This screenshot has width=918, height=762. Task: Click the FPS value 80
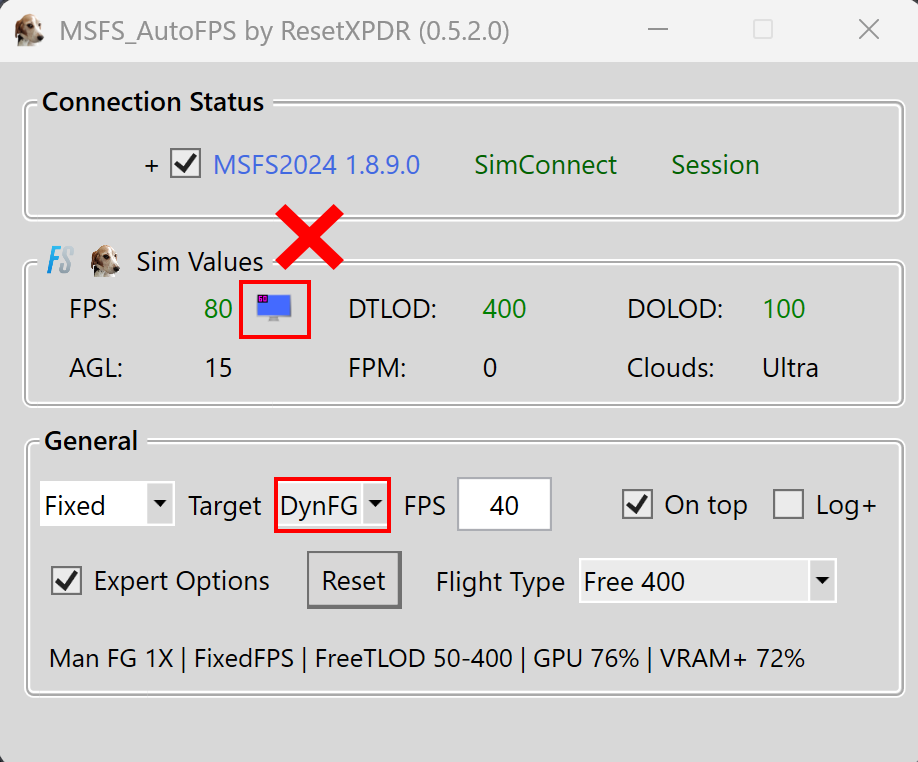[218, 309]
